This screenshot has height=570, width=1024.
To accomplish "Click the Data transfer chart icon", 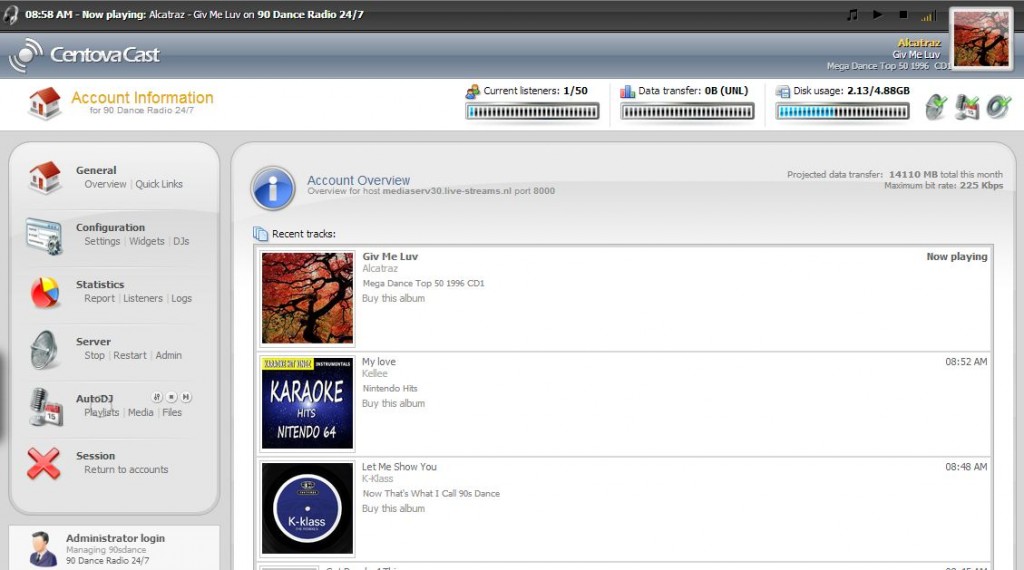I will tap(627, 91).
